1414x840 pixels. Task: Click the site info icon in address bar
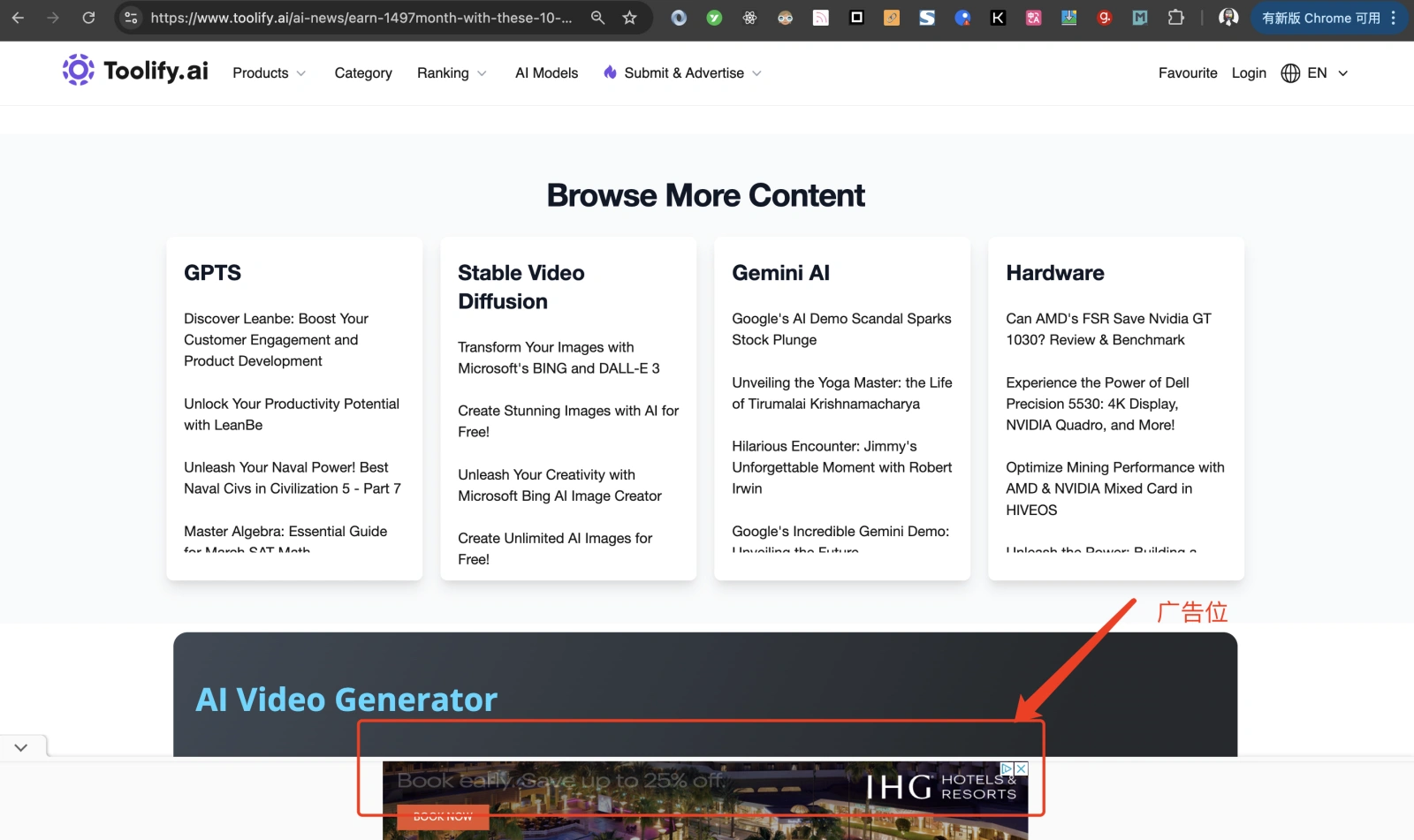[131, 18]
